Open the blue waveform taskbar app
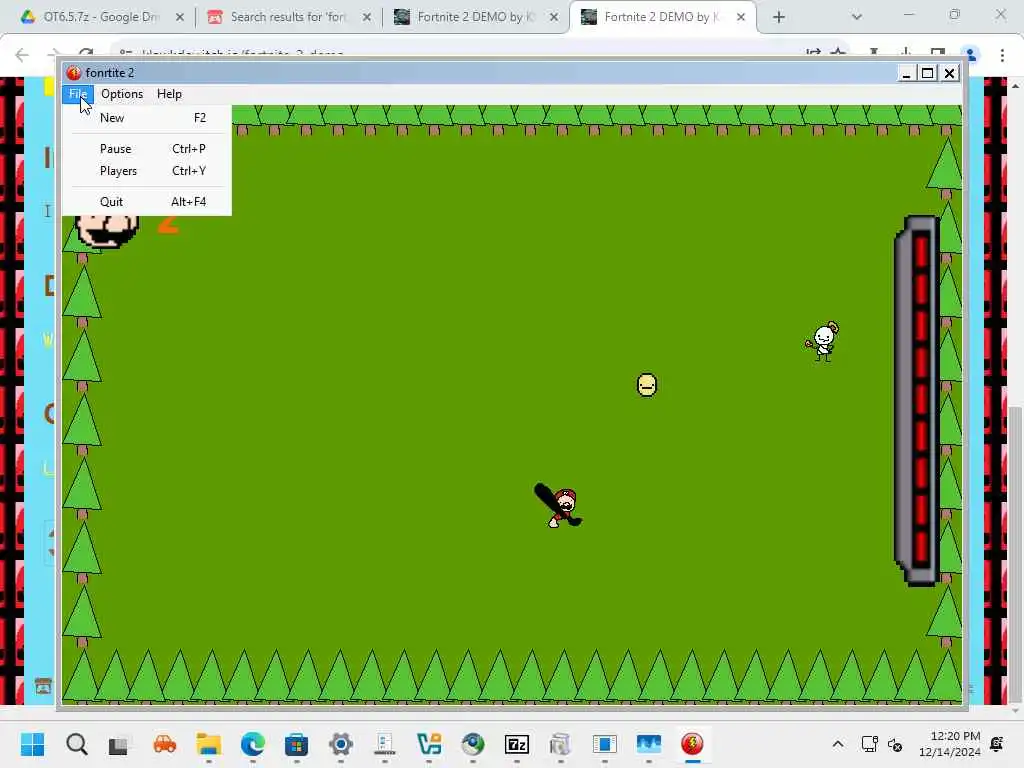1024x768 pixels. tap(648, 744)
